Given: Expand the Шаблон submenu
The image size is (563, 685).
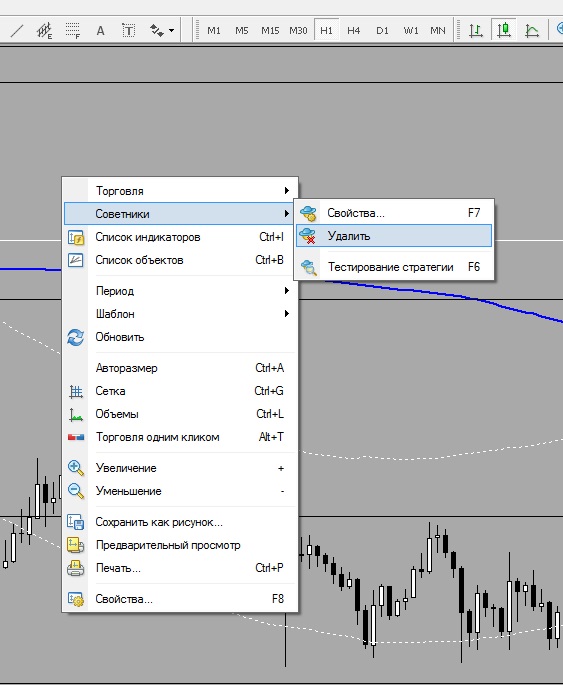Looking at the screenshot, I should click(x=180, y=314).
